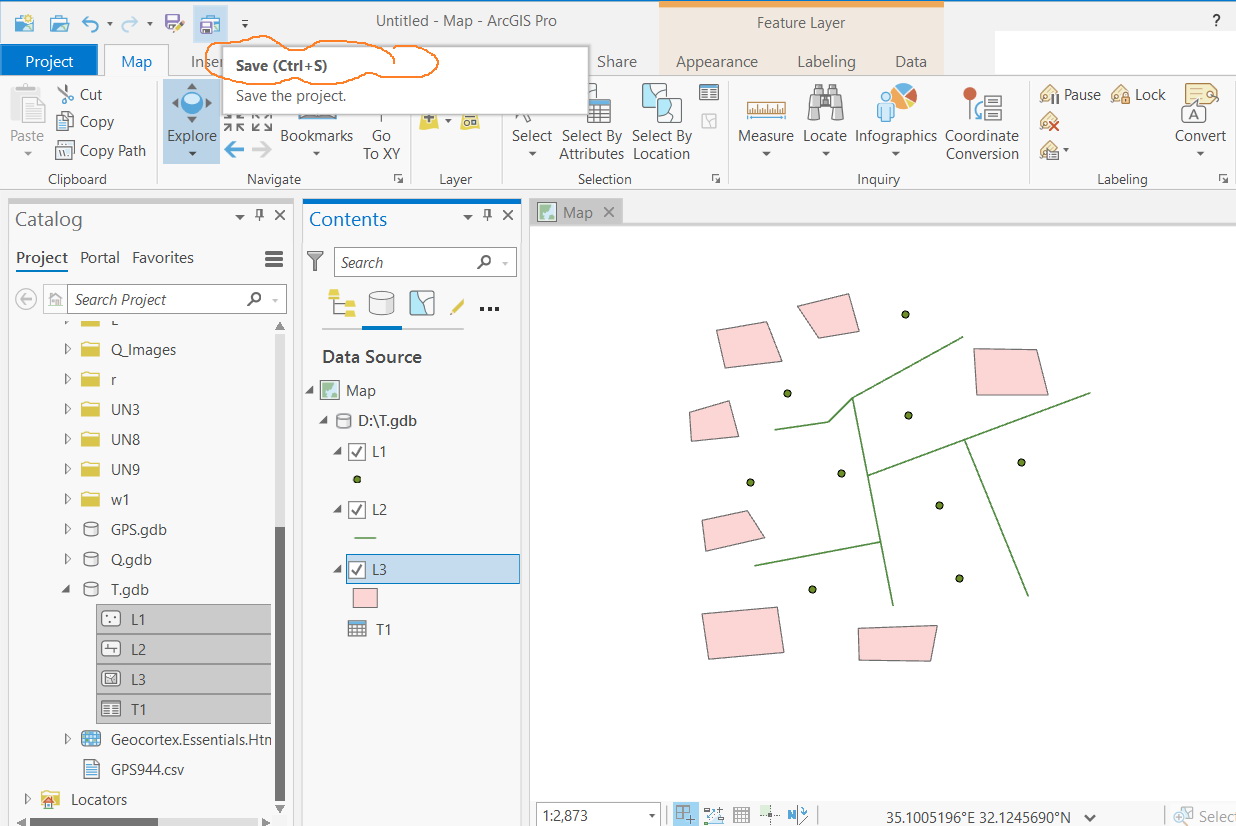Select the Explore navigation tool
The image size is (1236, 826).
click(x=190, y=112)
